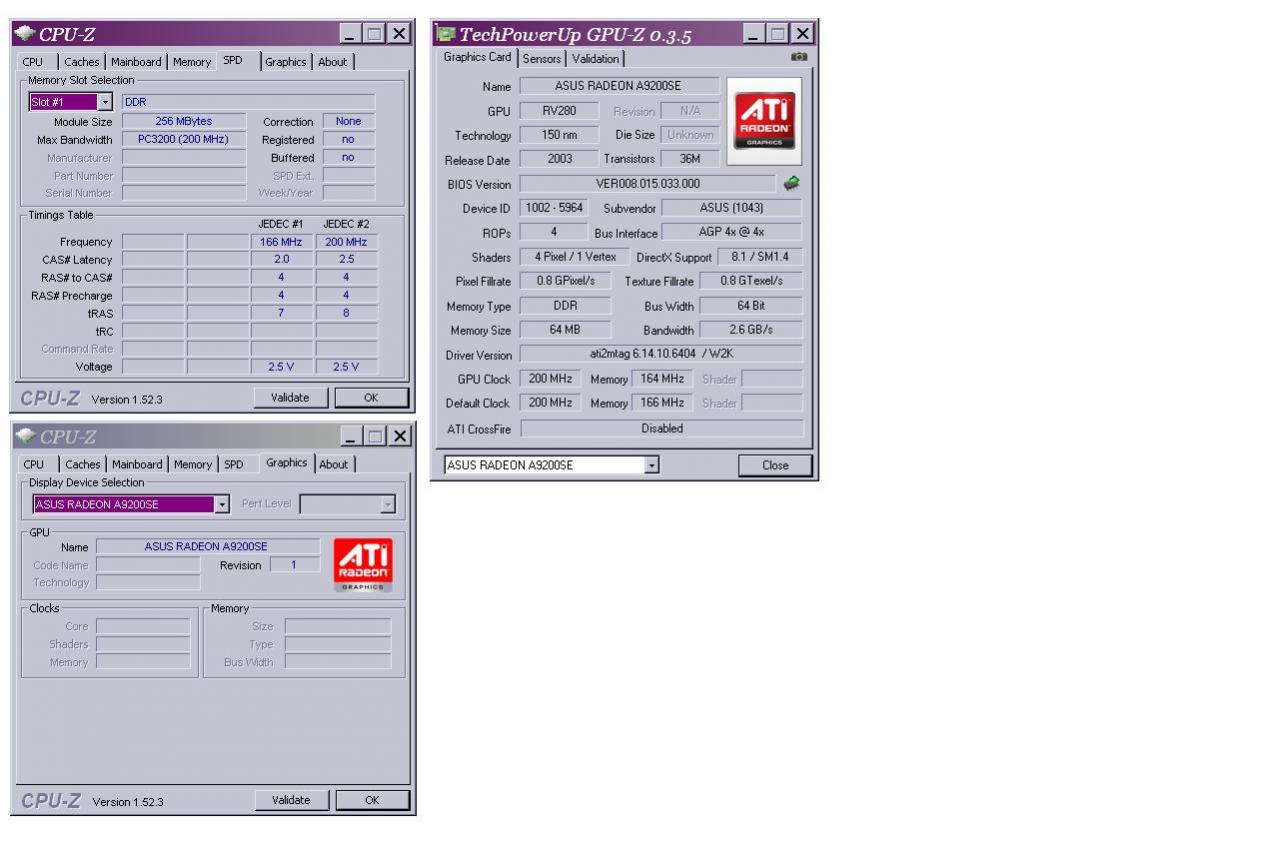Click the BIOS Version field in GPU-Z

coord(648,184)
